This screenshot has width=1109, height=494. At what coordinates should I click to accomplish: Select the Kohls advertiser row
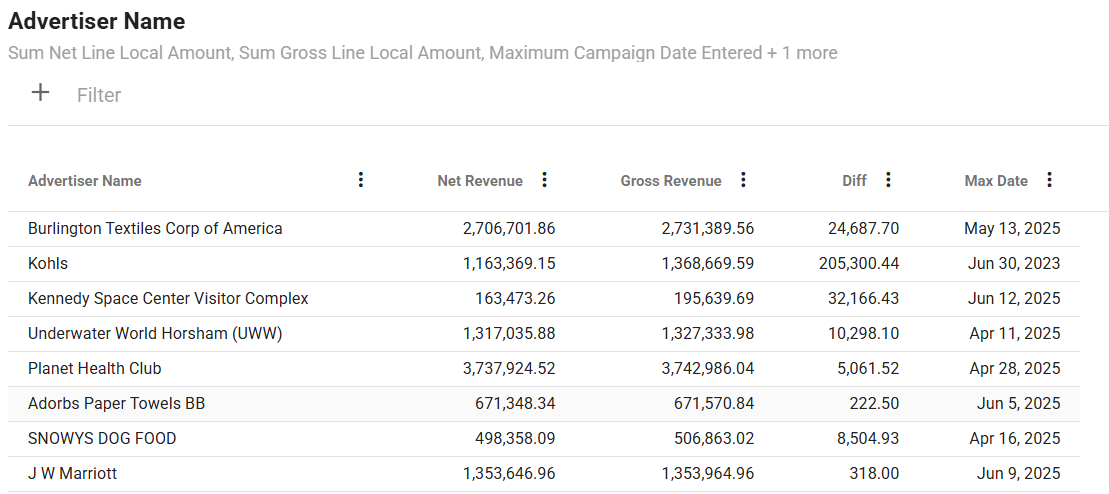pos(48,264)
